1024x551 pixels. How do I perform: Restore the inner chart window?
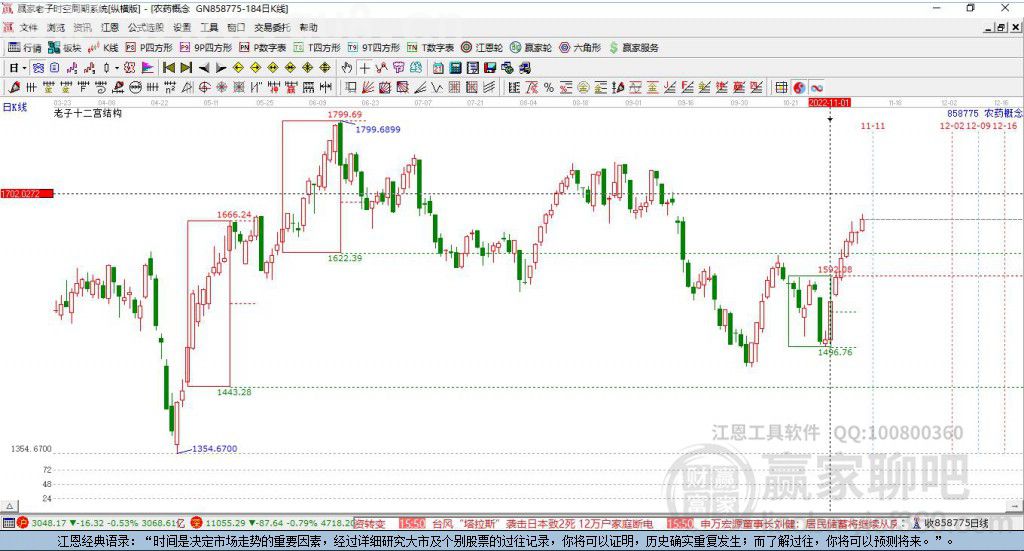pos(1000,27)
